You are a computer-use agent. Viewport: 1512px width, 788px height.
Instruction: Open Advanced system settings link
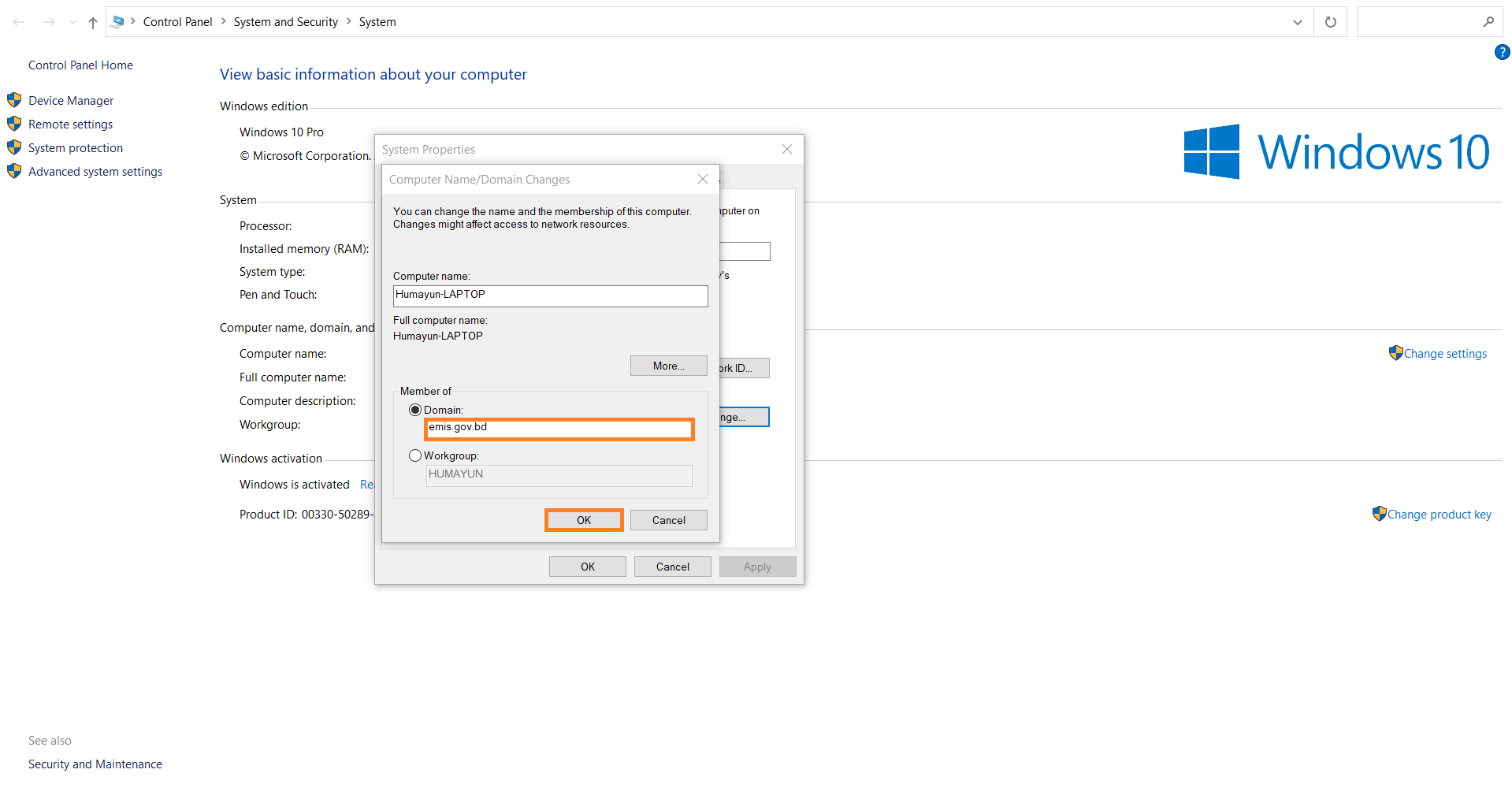click(95, 172)
